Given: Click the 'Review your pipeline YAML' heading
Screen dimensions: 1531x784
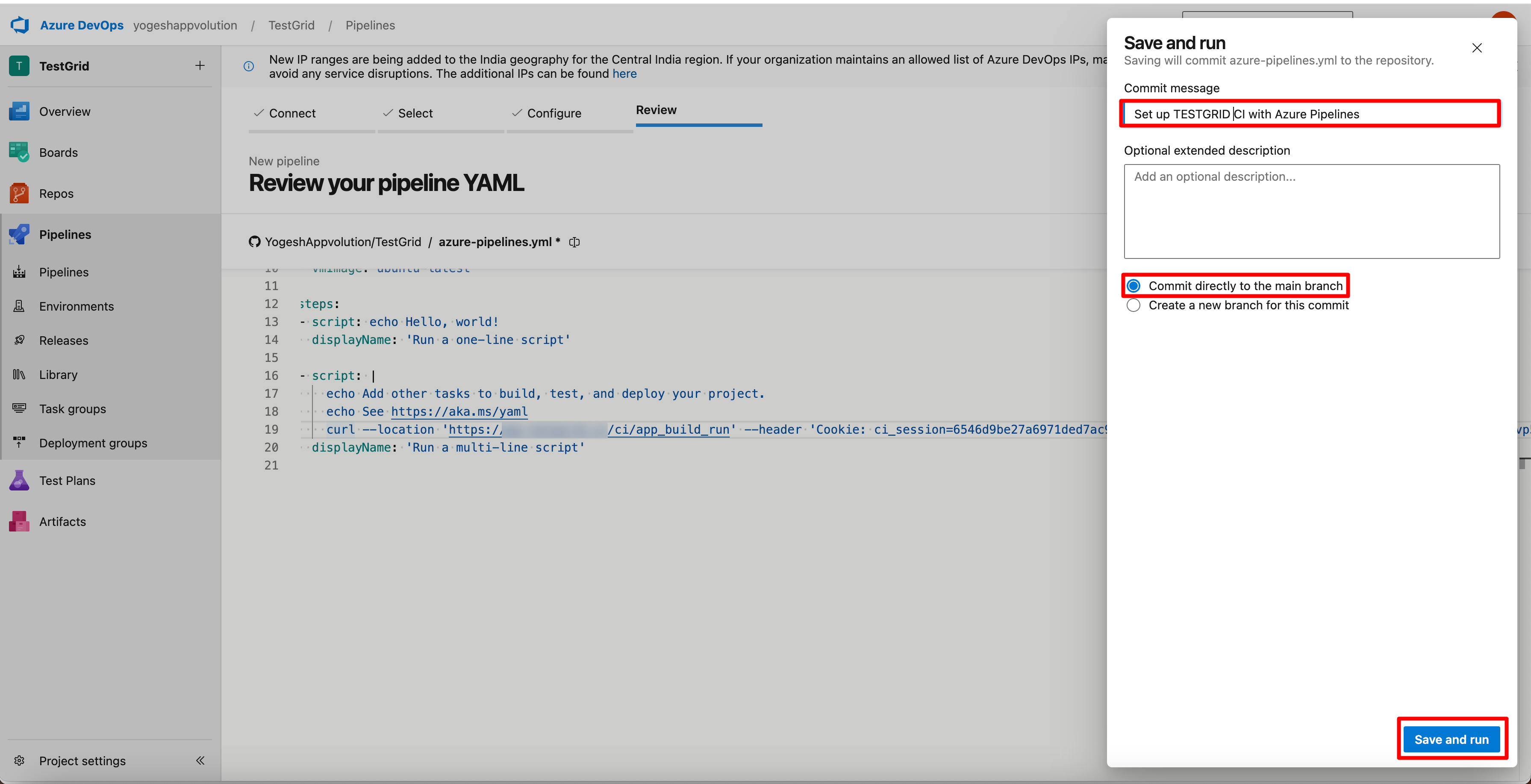Looking at the screenshot, I should pyautogui.click(x=386, y=183).
